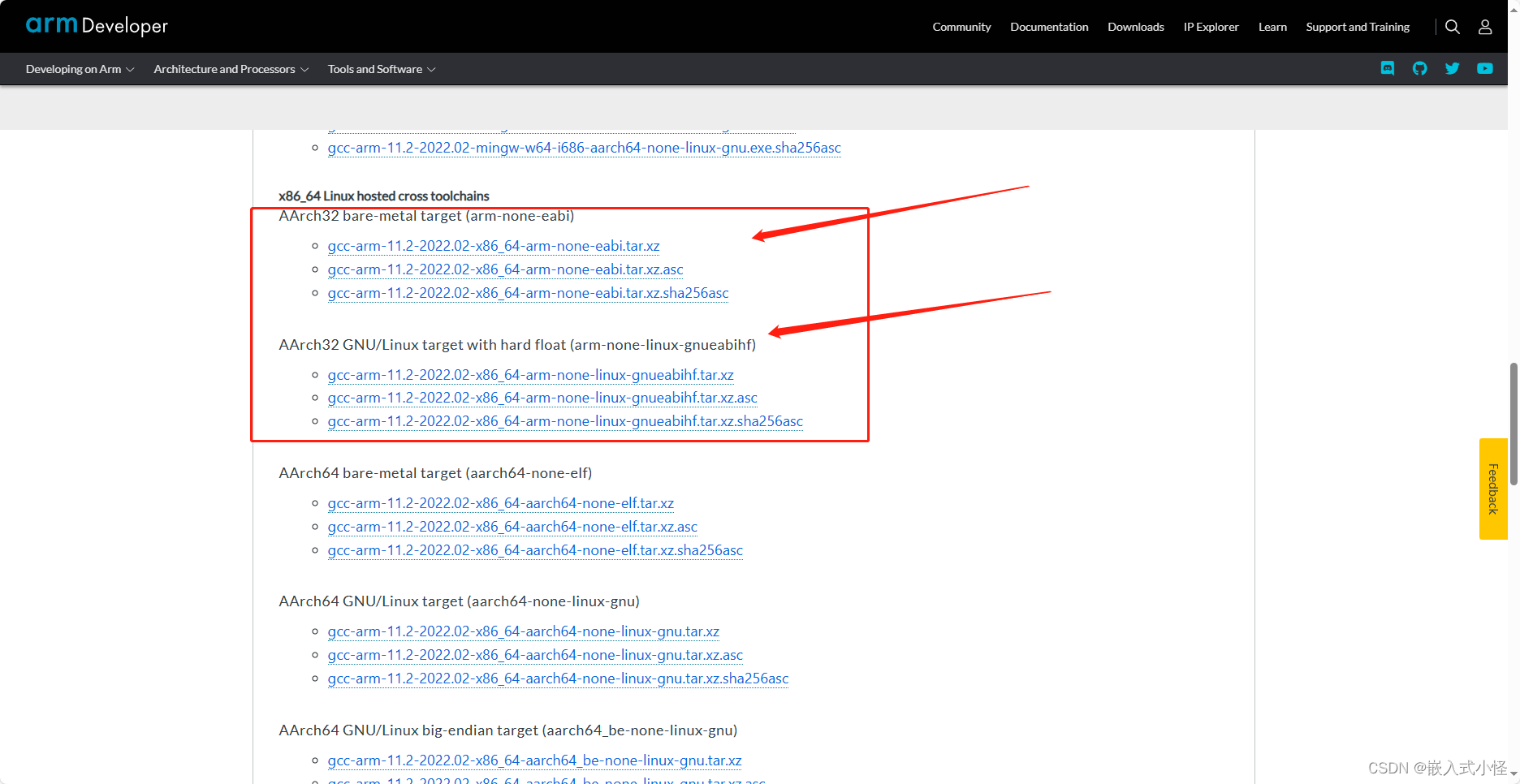
Task: Select 'AArch64 bare-metal target (aarch64-none-elf)' text
Action: [435, 473]
